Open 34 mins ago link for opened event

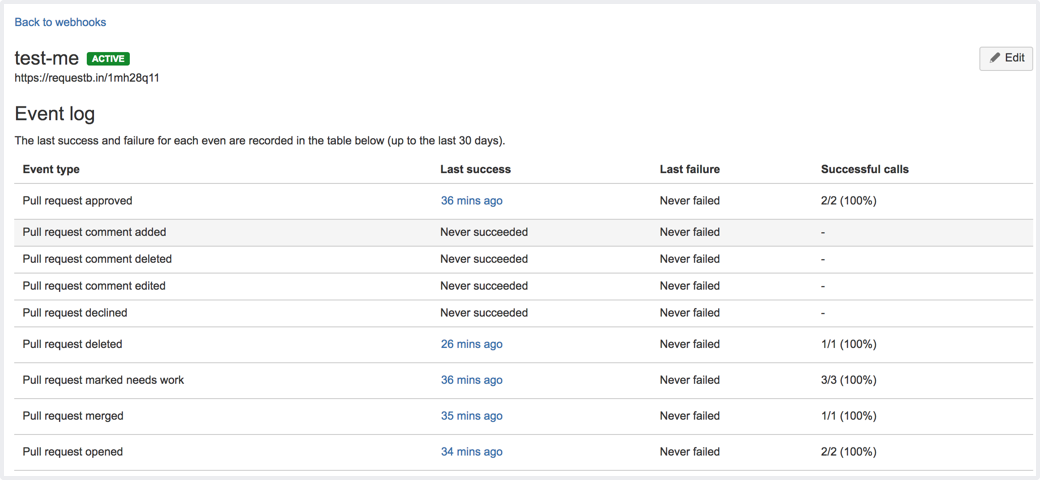[x=472, y=451]
